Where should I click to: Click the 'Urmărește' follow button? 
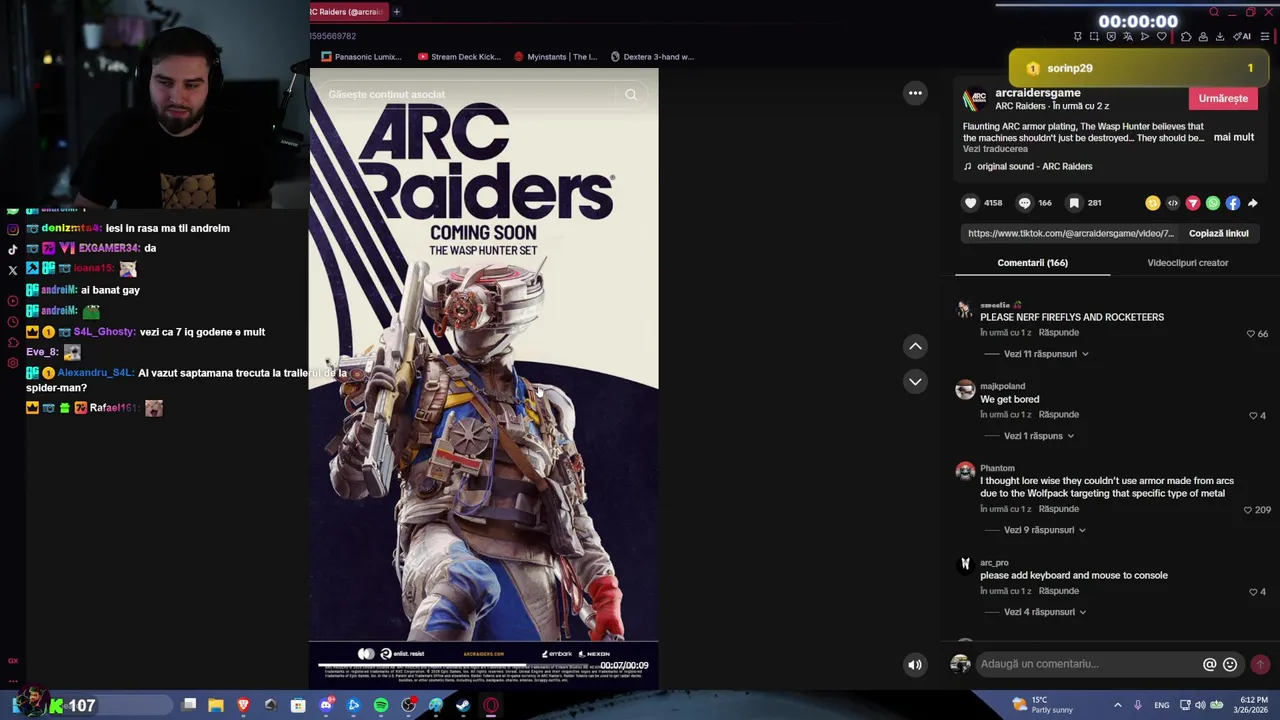(1223, 98)
